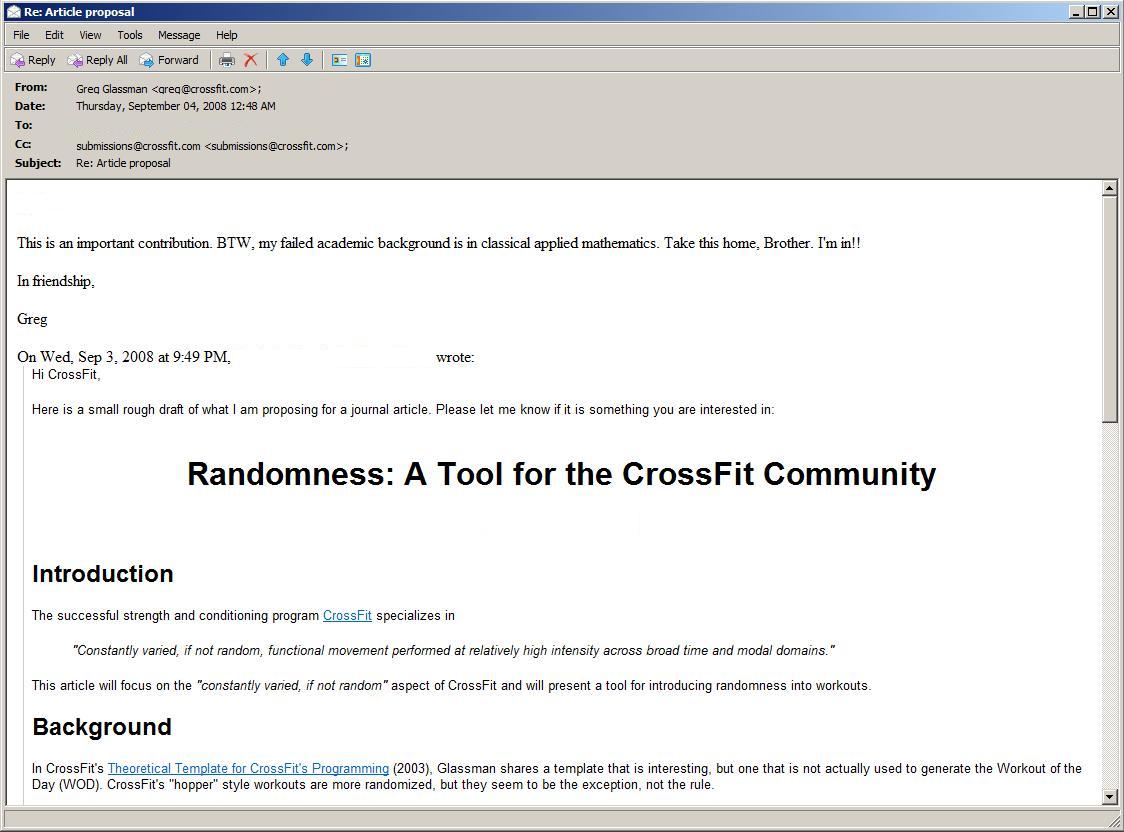The image size is (1124, 832).
Task: Go to next message with down arrow
Action: coord(307,60)
